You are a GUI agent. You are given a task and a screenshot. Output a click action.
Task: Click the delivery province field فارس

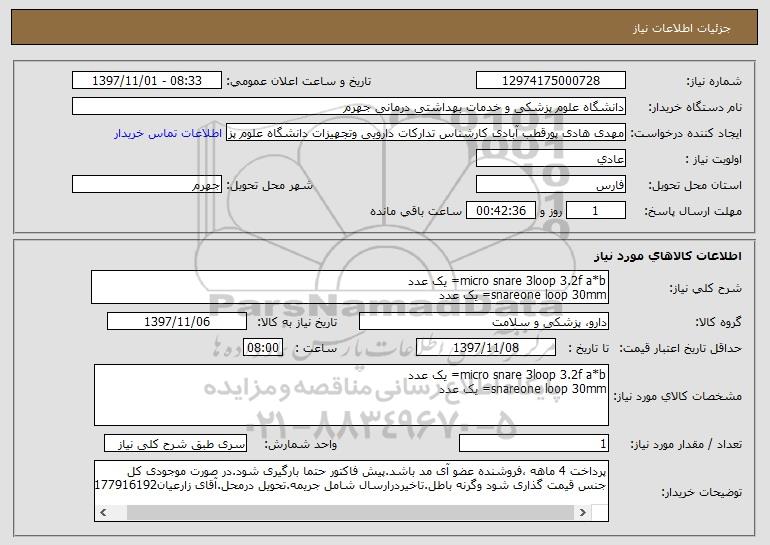[550, 185]
